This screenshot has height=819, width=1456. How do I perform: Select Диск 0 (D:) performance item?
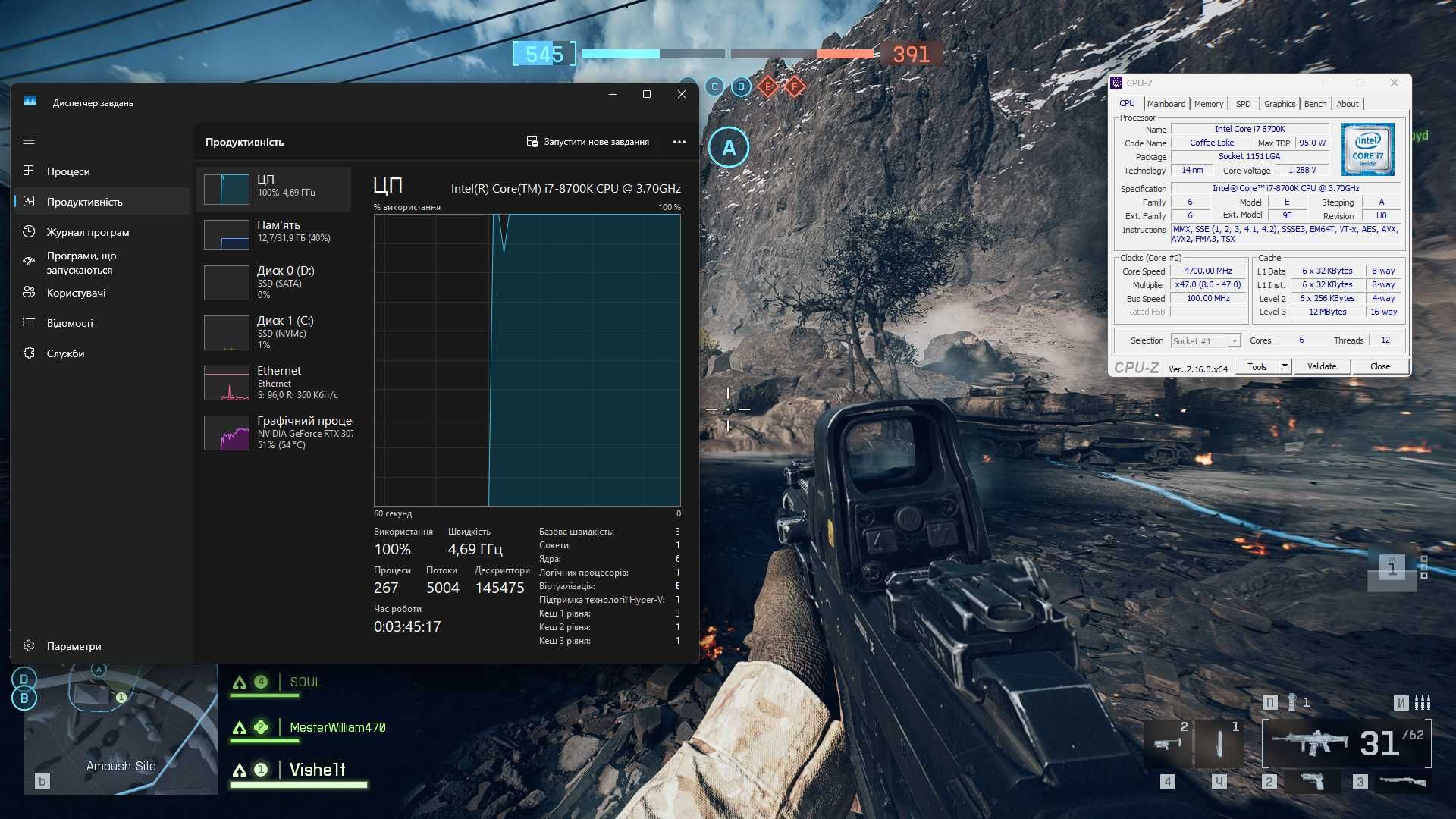(x=274, y=282)
